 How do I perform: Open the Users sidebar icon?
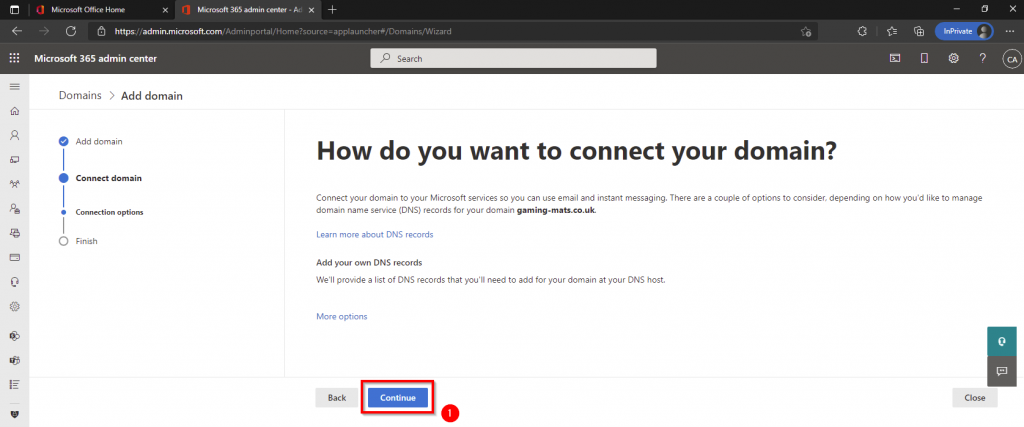(14, 135)
